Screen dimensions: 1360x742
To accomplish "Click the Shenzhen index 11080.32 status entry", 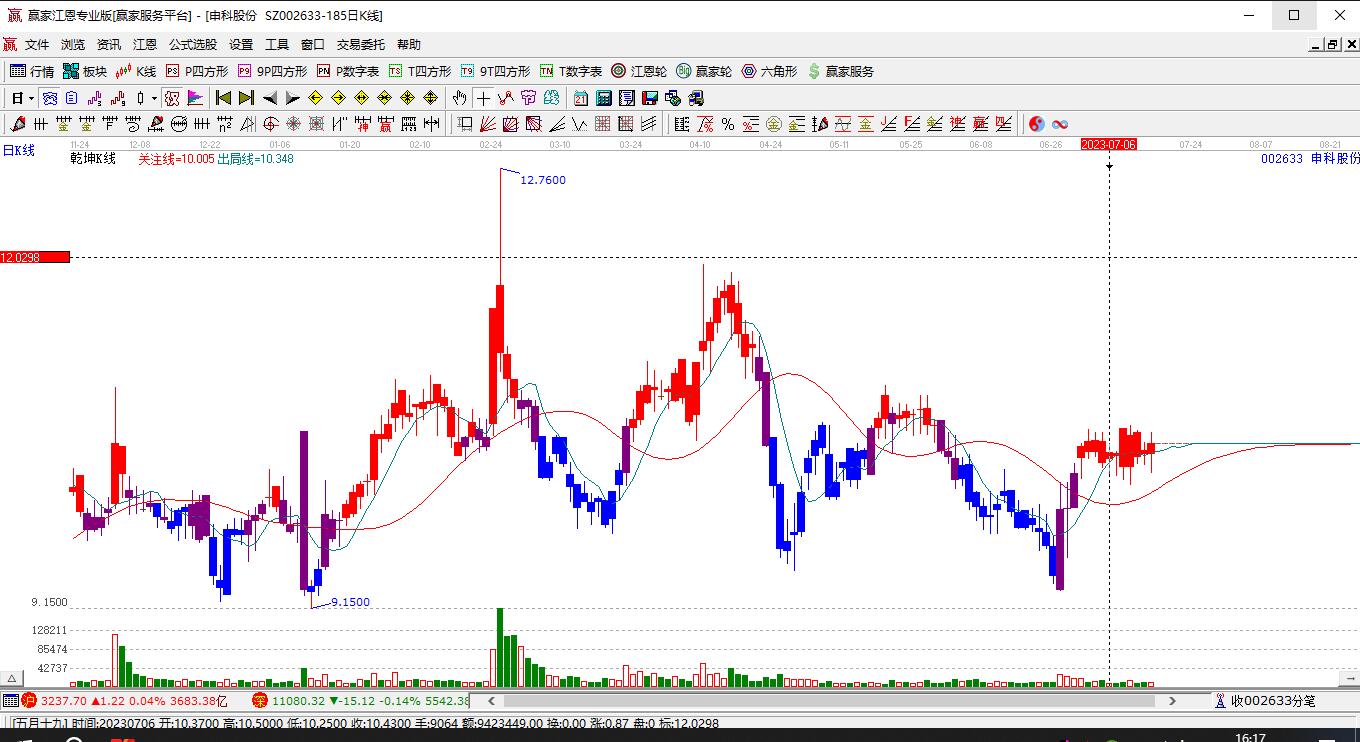I will (x=360, y=701).
